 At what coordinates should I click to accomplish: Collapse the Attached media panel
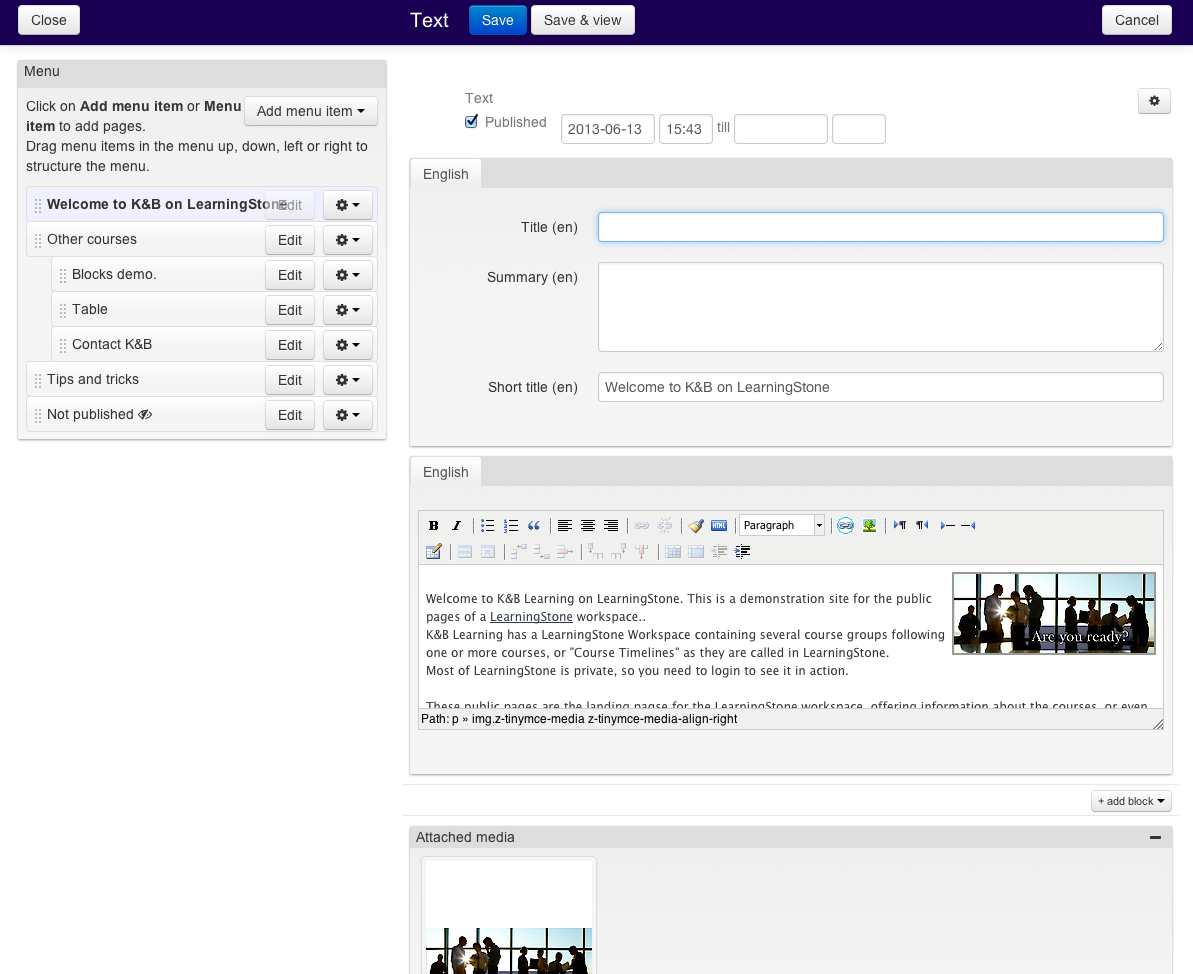[x=1155, y=837]
